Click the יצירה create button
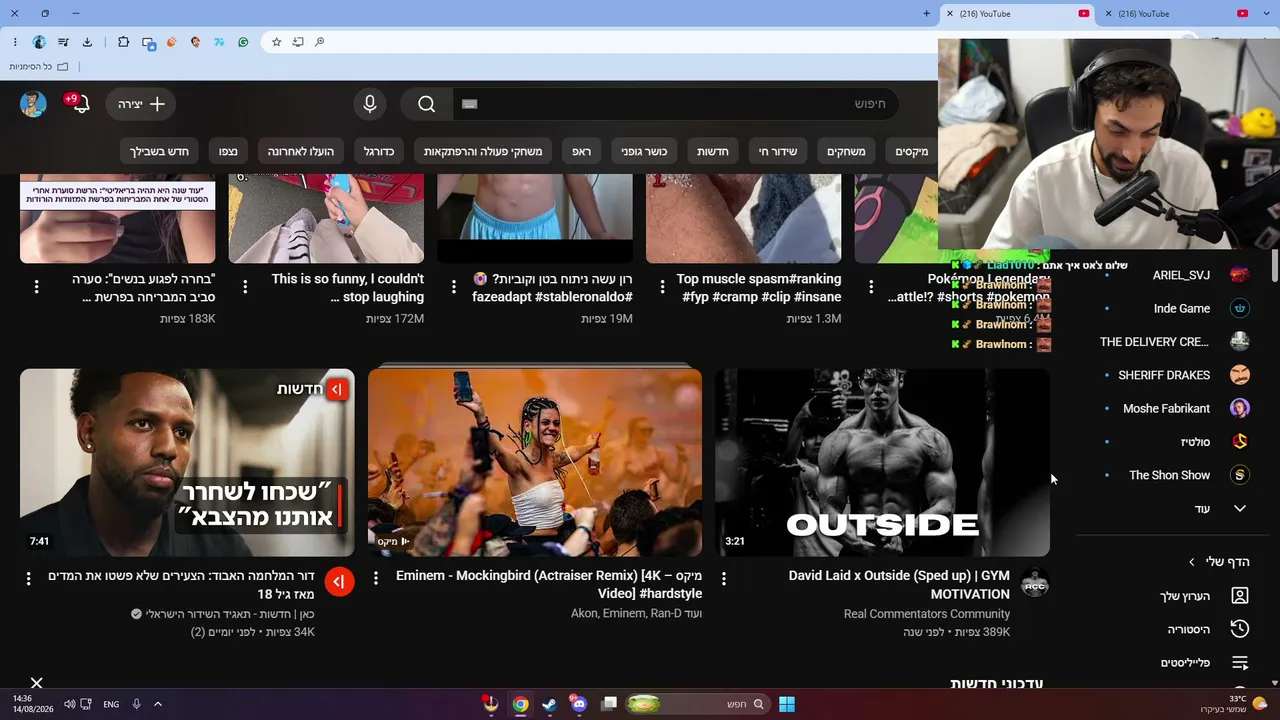1280x720 pixels. [141, 104]
